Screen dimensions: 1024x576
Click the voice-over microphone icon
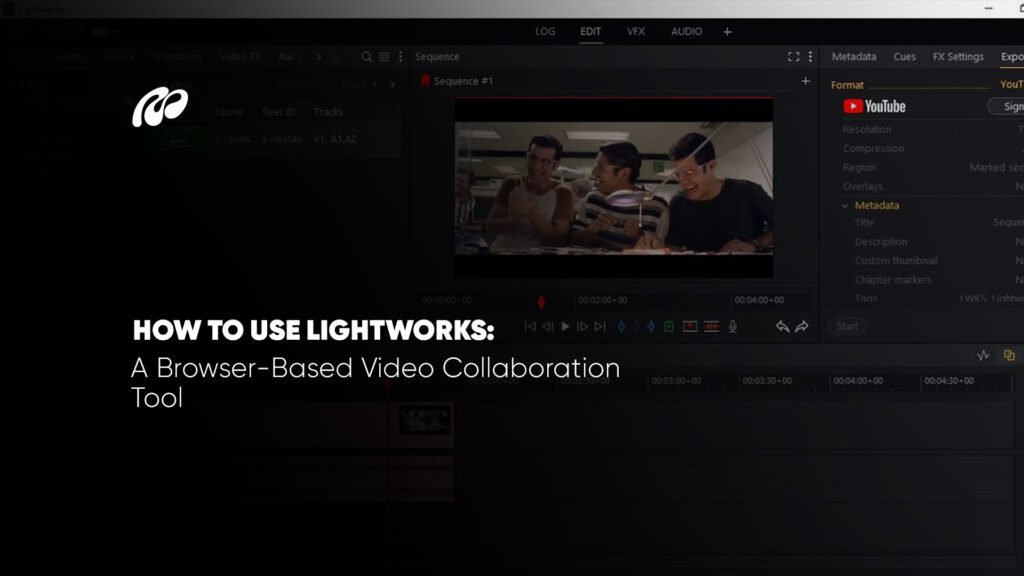tap(732, 326)
